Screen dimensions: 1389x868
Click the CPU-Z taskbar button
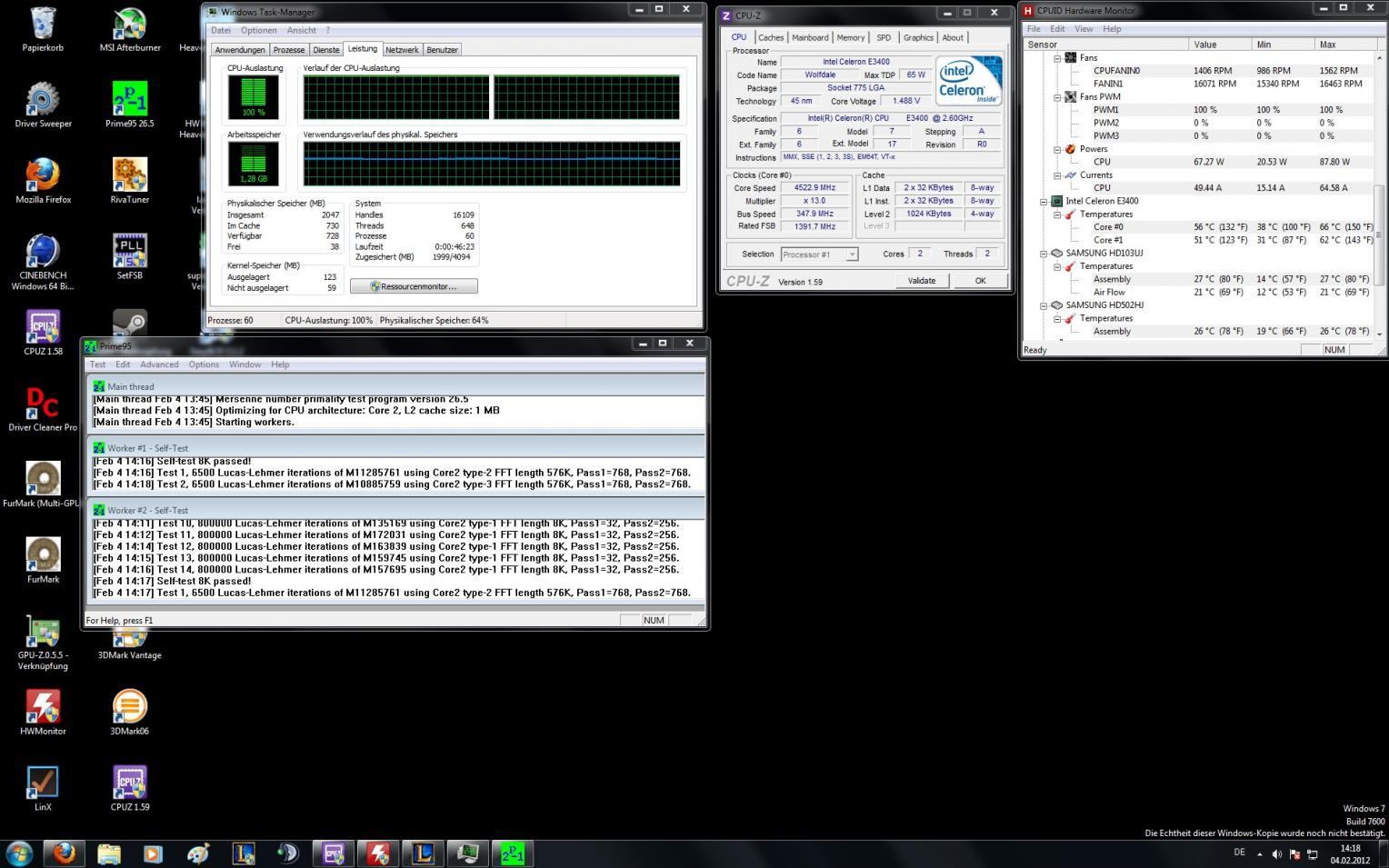tap(333, 853)
